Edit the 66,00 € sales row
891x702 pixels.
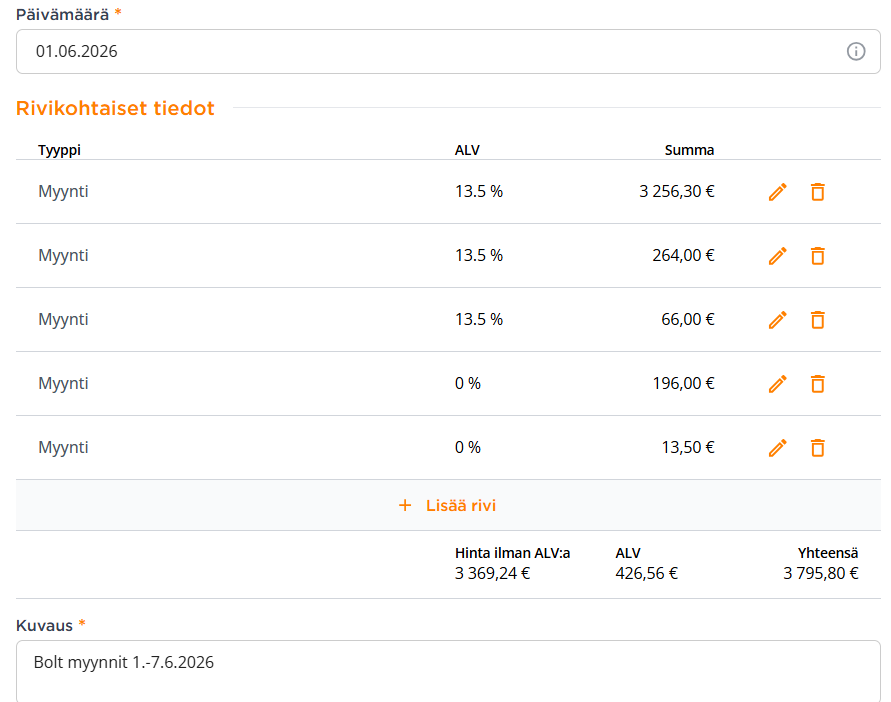(x=777, y=320)
